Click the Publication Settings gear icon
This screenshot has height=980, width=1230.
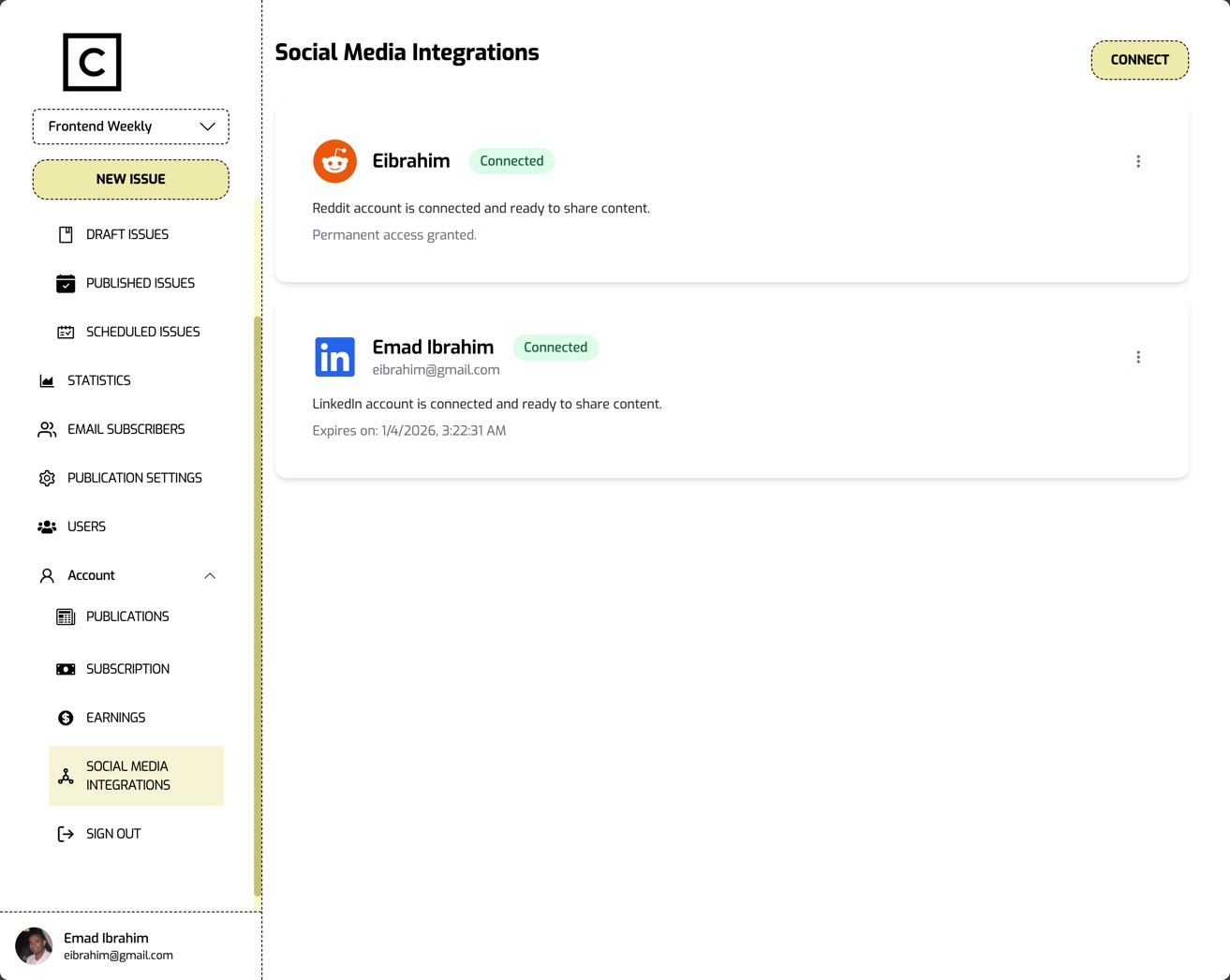47,478
